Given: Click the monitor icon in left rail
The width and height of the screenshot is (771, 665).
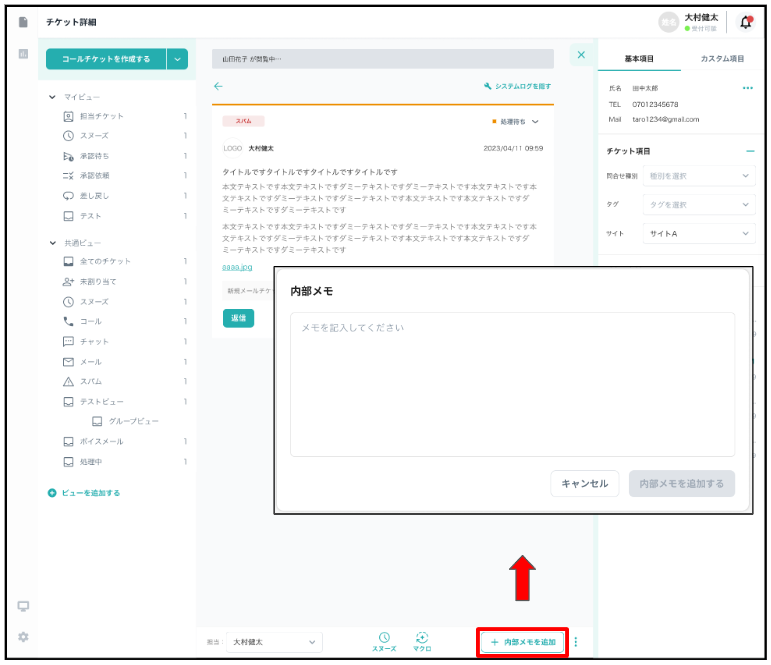Looking at the screenshot, I should 23,606.
